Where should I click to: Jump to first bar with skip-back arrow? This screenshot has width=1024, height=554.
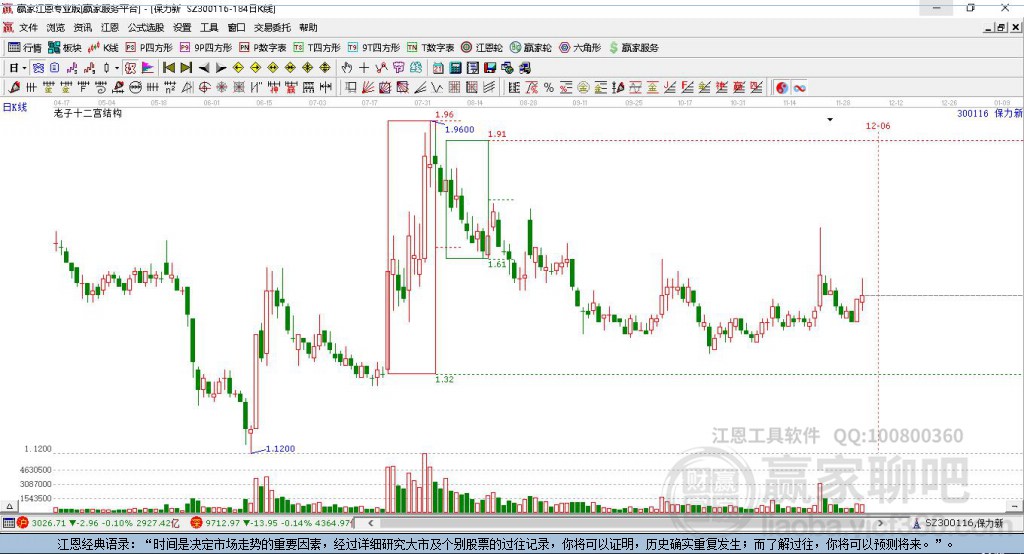coord(168,68)
